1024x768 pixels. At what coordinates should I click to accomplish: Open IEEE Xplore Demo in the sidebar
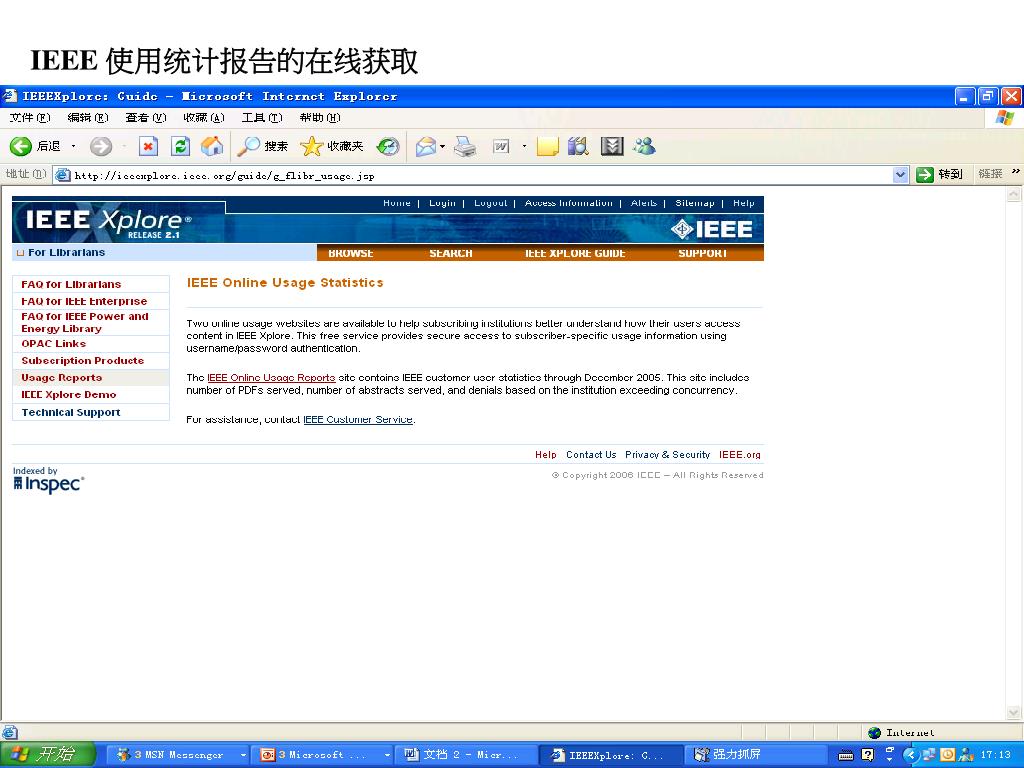69,394
